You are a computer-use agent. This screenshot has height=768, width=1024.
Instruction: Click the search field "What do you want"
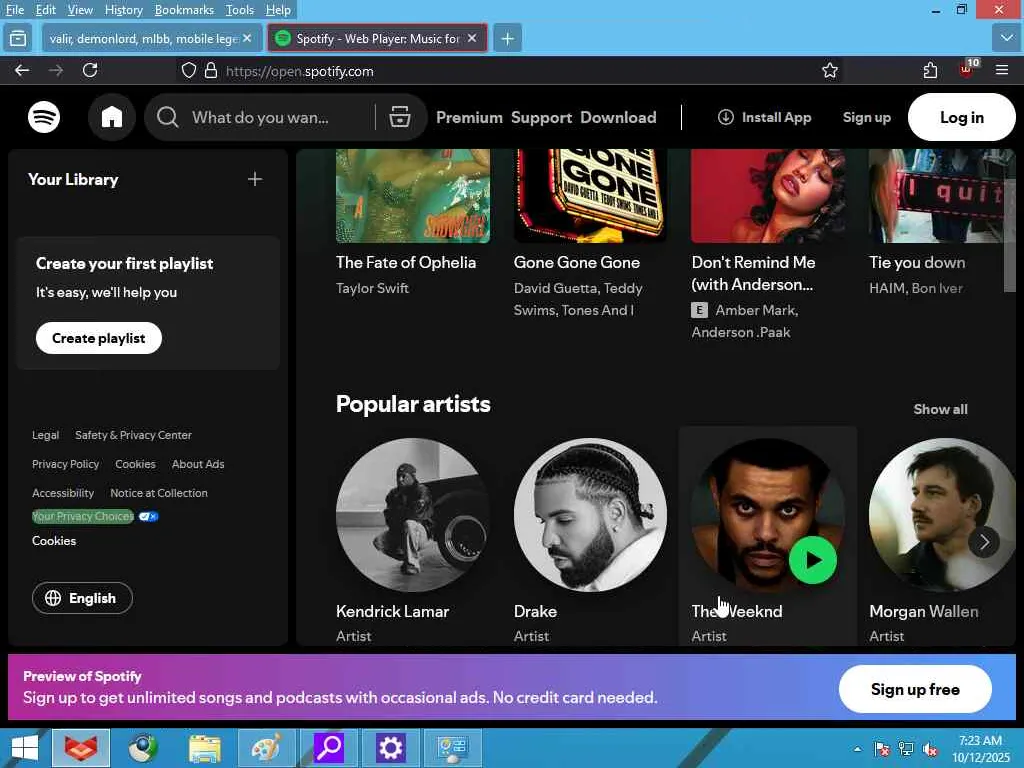point(281,118)
